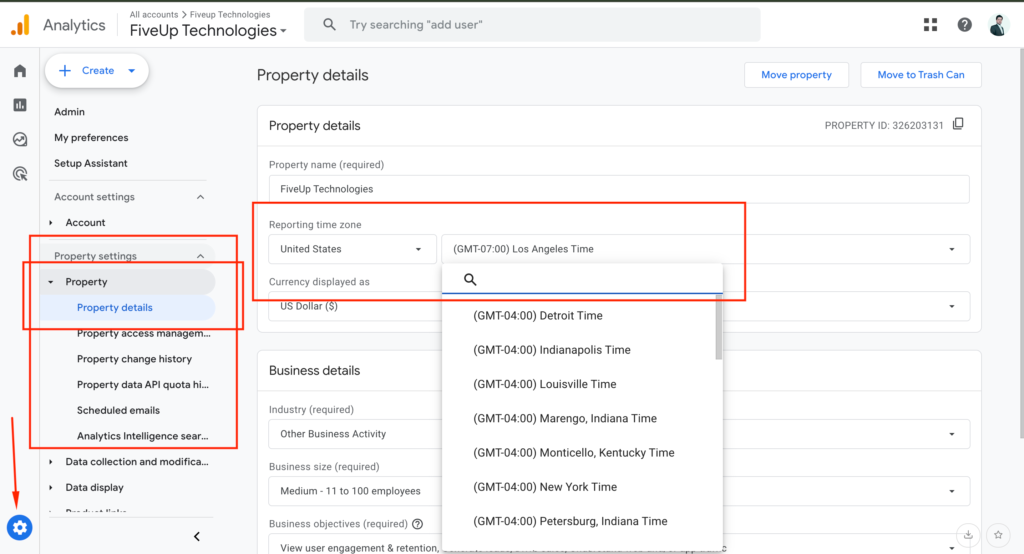Open the Reports bar chart icon
1024x554 pixels.
click(x=20, y=105)
